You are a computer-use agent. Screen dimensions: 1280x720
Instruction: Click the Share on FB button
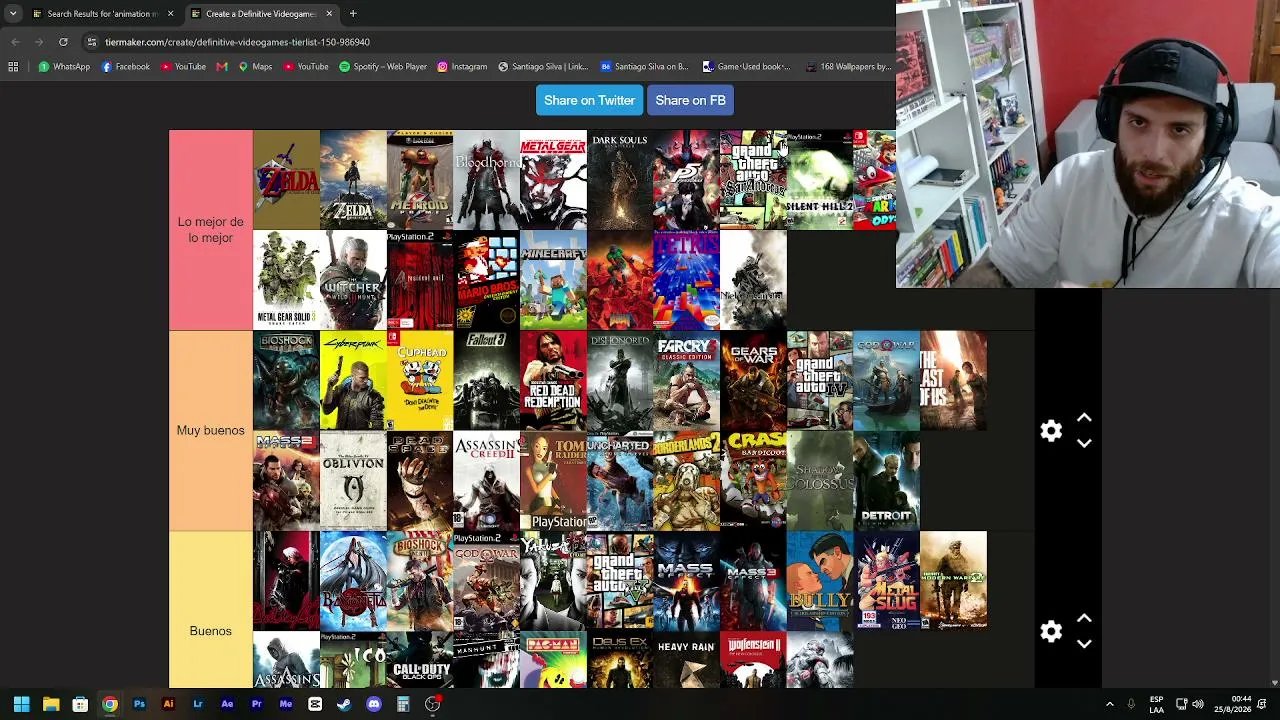[690, 100]
